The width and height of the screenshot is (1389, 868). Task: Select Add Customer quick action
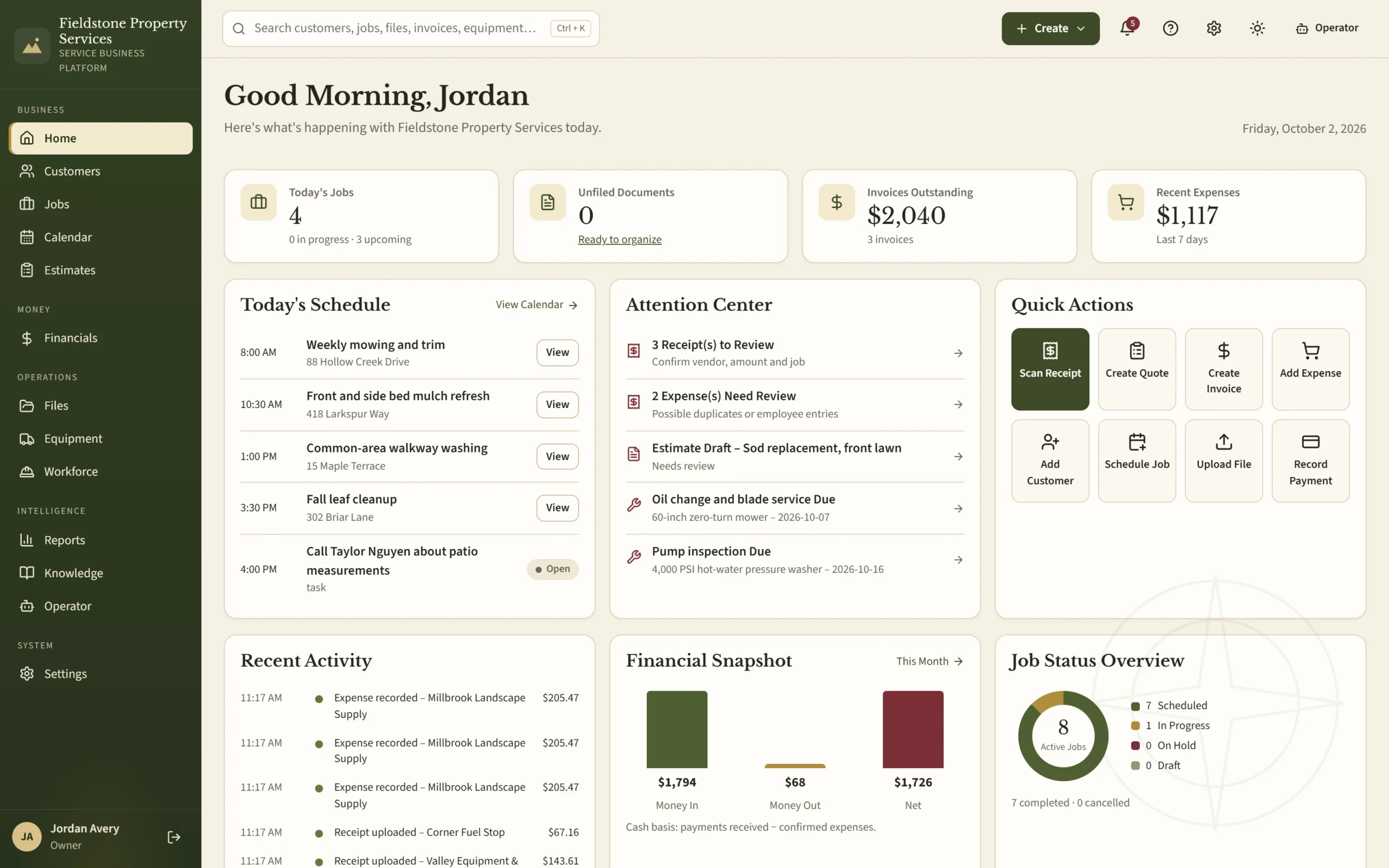click(1050, 461)
